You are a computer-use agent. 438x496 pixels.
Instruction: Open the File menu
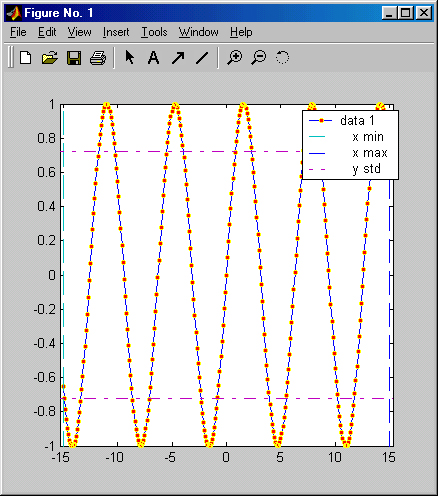18,32
